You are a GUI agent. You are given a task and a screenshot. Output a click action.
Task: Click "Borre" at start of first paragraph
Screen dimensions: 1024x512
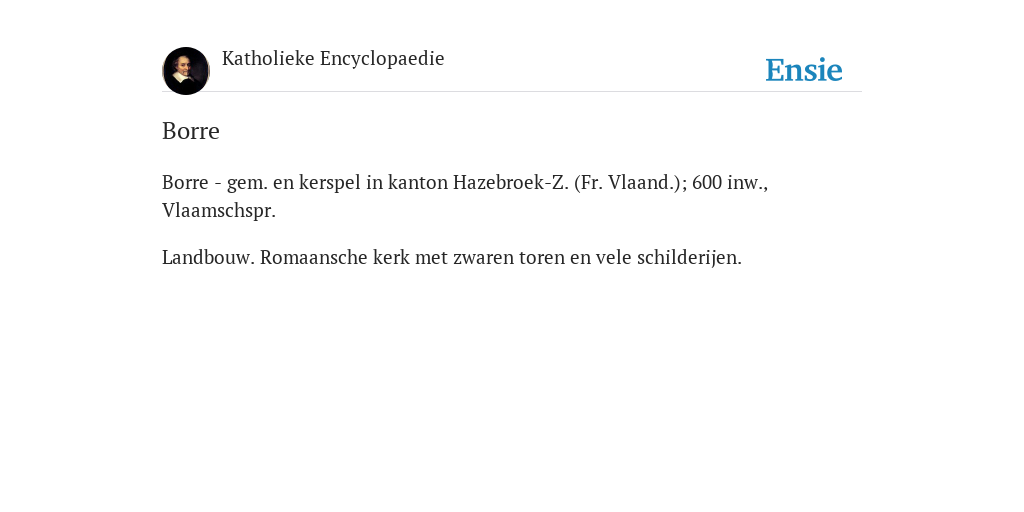[185, 182]
